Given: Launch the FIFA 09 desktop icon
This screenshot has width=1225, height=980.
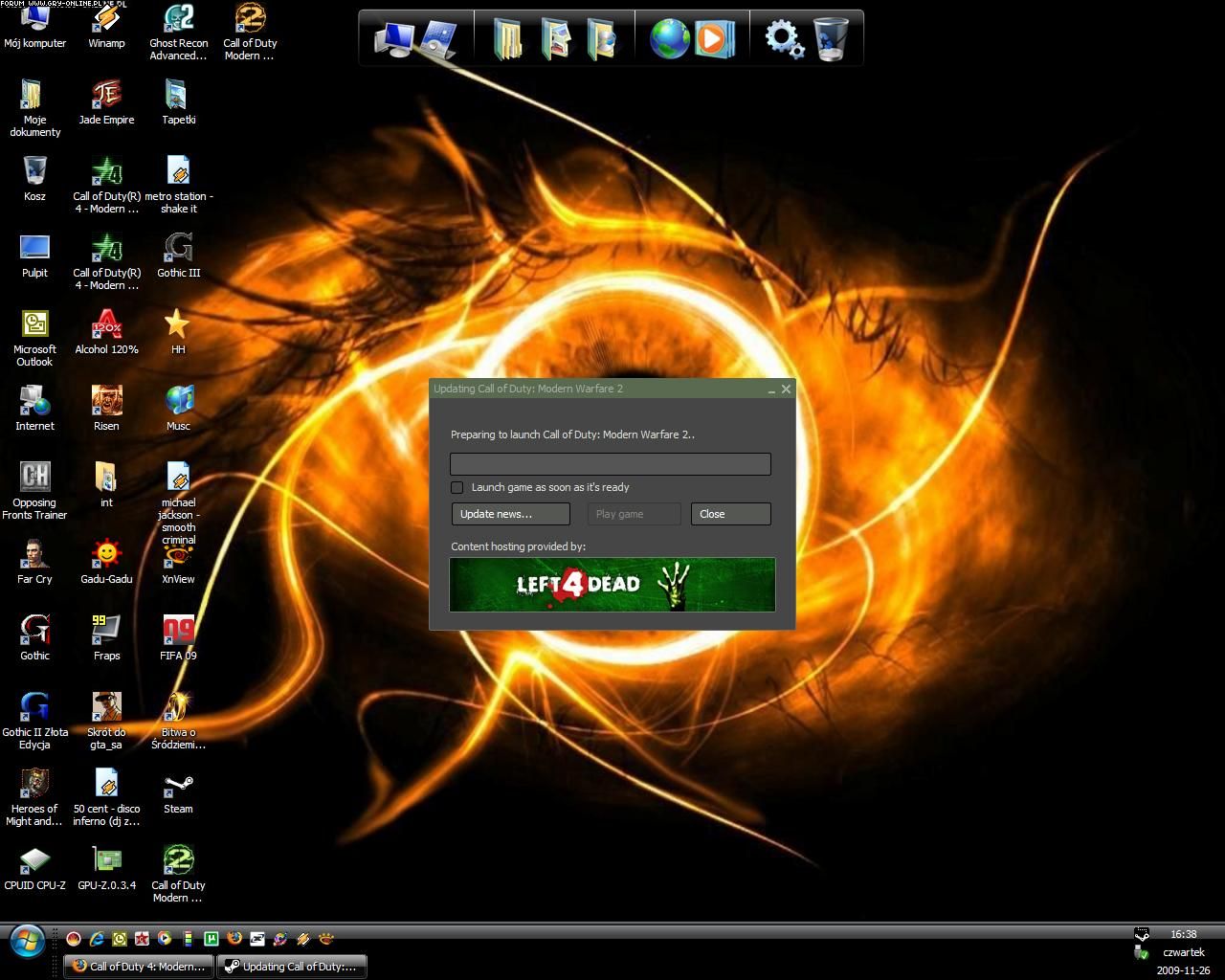Looking at the screenshot, I should point(178,633).
